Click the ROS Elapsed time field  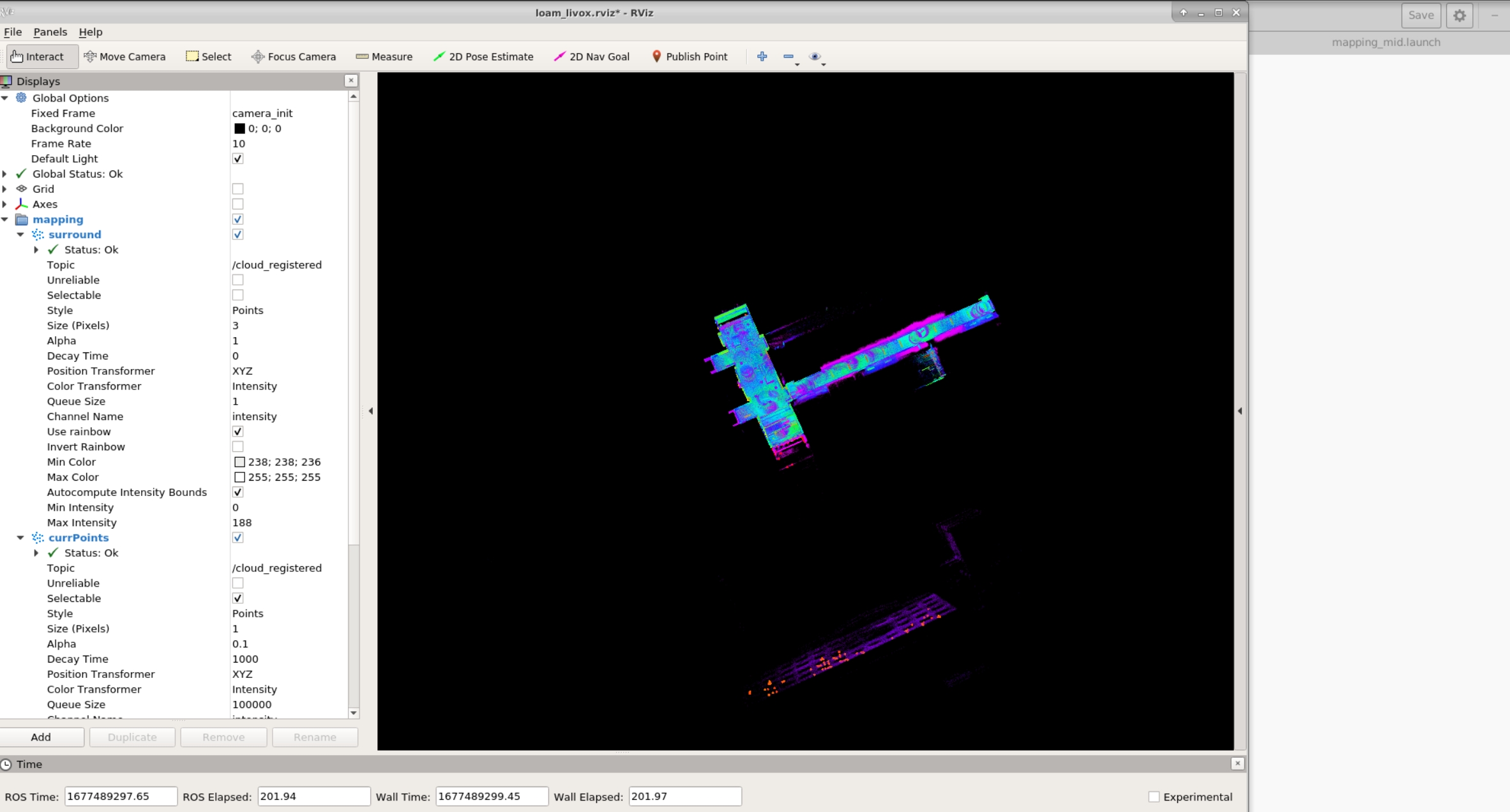313,796
